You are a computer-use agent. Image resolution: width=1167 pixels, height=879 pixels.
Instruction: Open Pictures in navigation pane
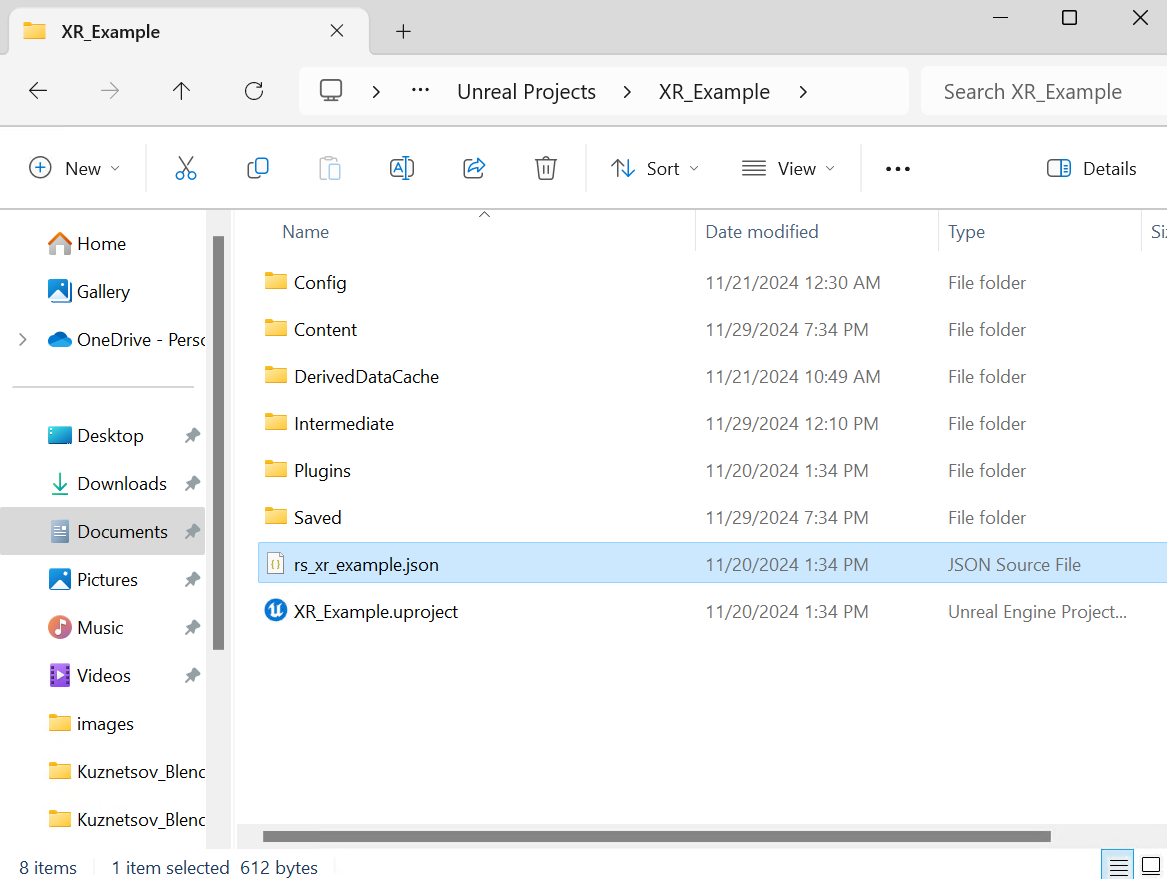(x=92, y=579)
